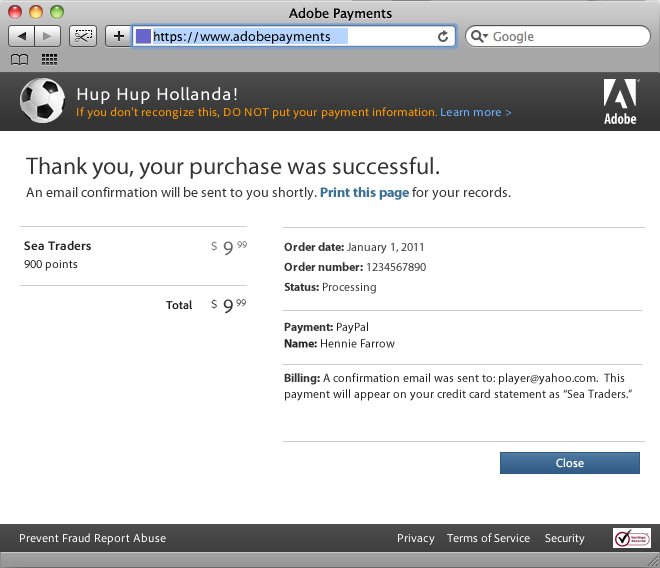The image size is (660, 568).
Task: Open the web clip scissors button
Action: click(83, 36)
